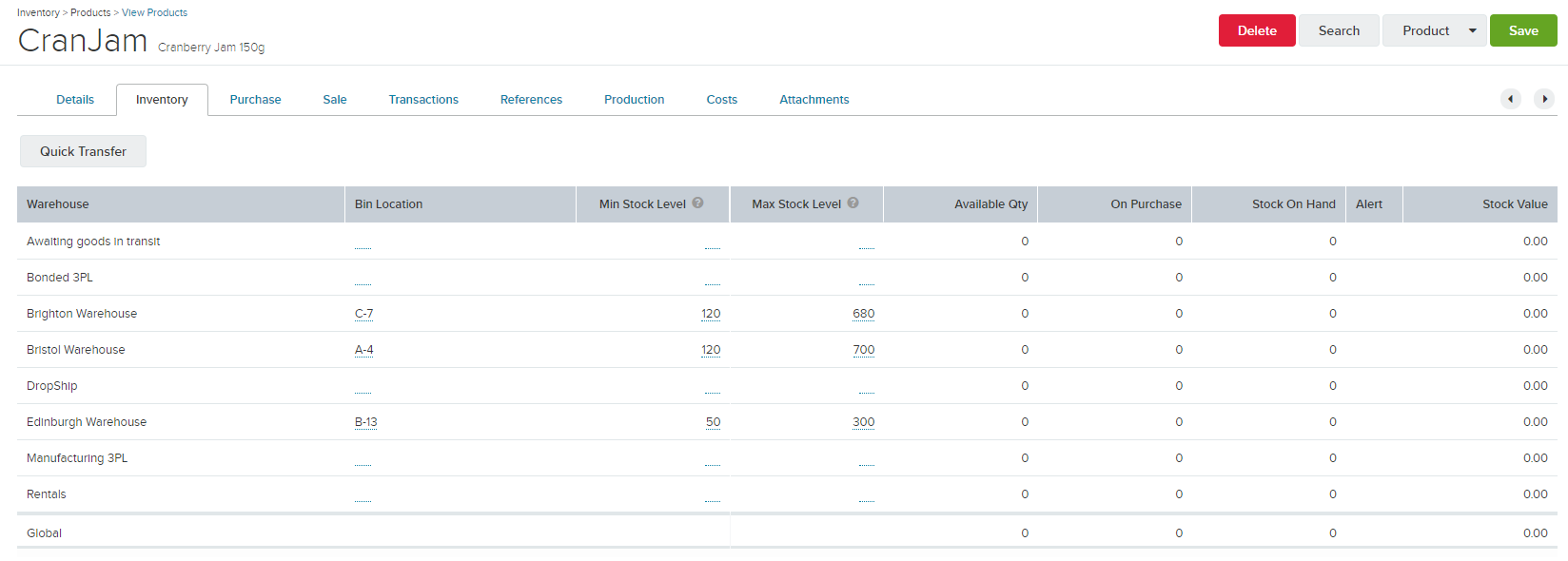Select the Manufacturing 3PL row name
This screenshot has width=1568, height=561.
pos(77,458)
